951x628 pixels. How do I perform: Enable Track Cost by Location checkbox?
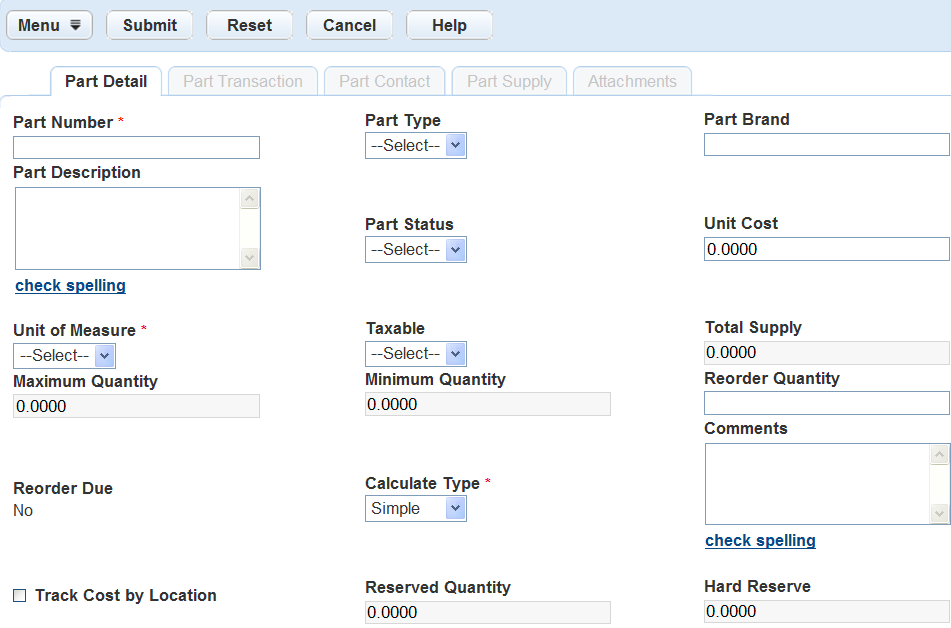coord(20,596)
